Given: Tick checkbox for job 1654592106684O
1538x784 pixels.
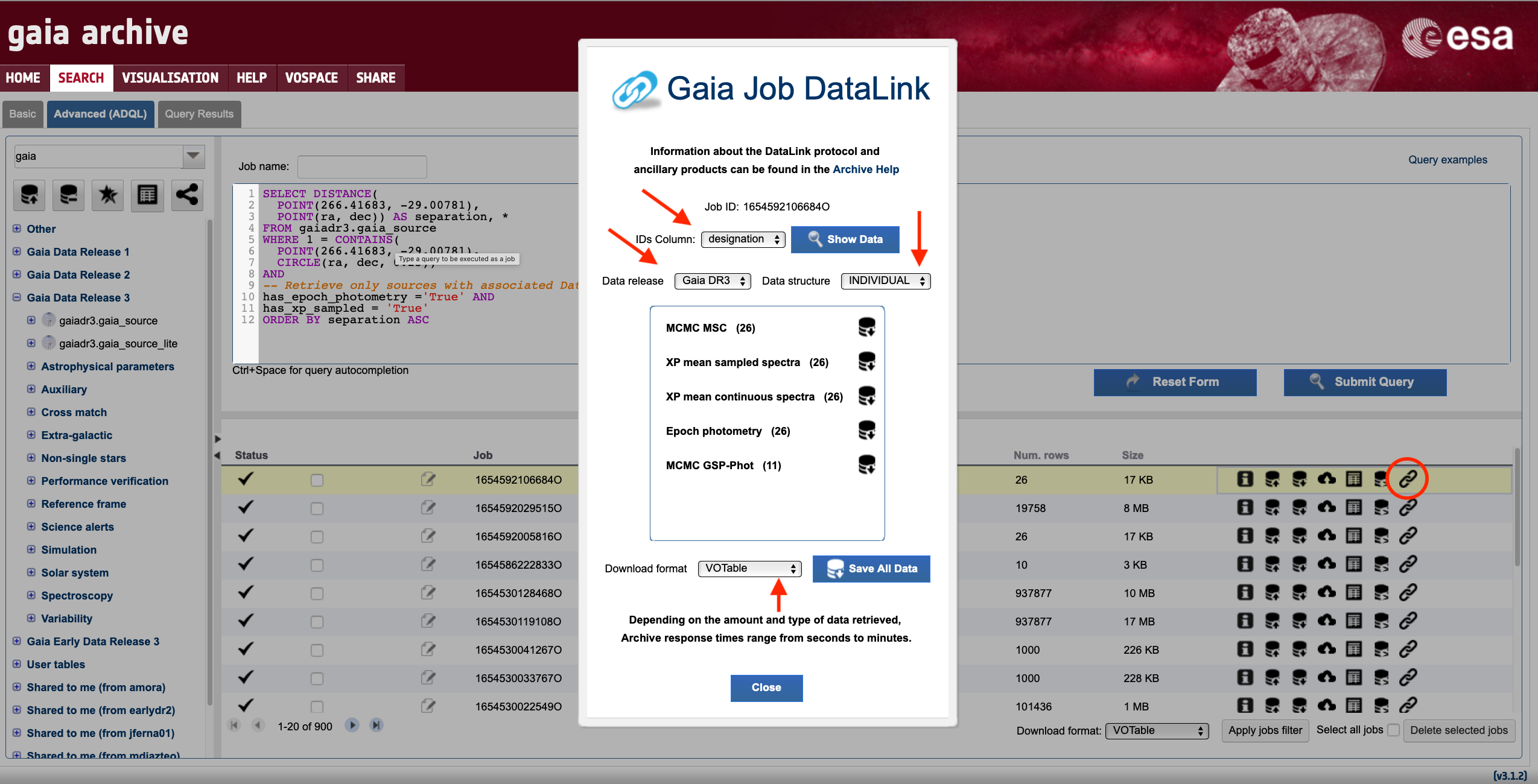Looking at the screenshot, I should point(317,480).
